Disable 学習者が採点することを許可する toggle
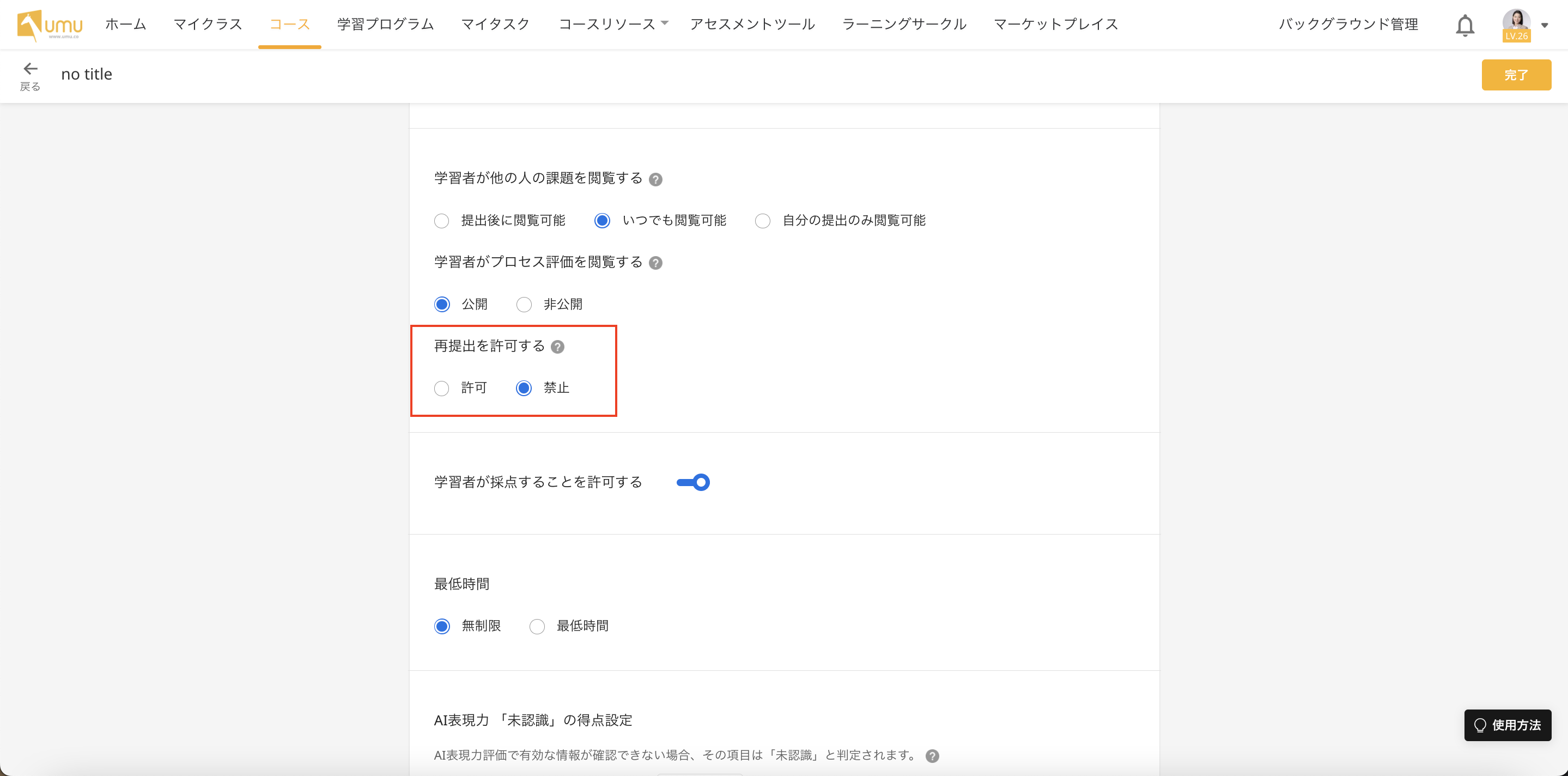 pos(692,481)
